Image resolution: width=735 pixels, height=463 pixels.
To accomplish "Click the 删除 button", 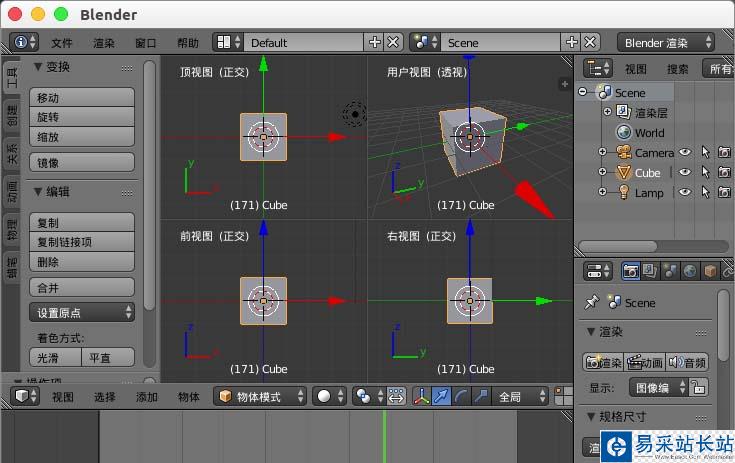I will pyautogui.click(x=82, y=261).
